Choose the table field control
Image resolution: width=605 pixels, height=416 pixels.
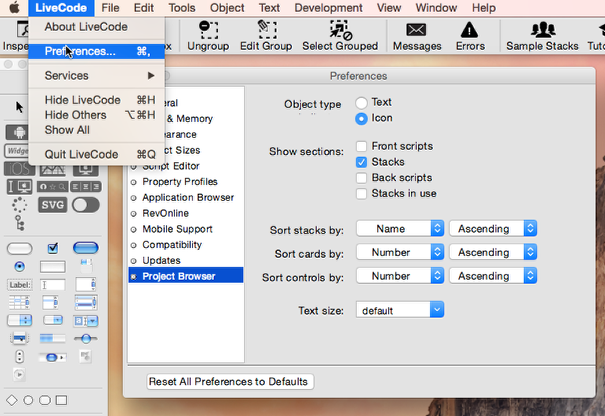pyautogui.click(x=19, y=303)
